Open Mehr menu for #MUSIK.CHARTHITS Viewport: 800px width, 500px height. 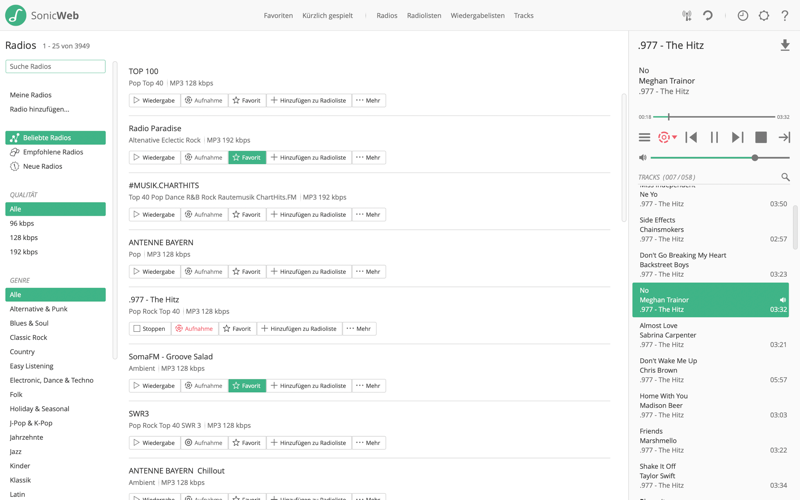pos(368,215)
